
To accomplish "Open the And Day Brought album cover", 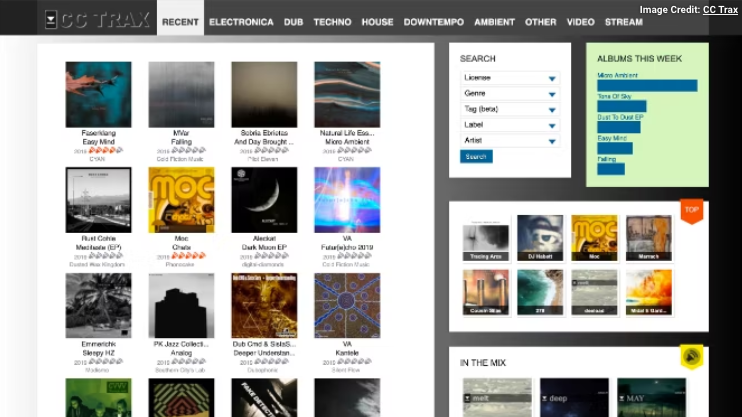I will coord(264,95).
